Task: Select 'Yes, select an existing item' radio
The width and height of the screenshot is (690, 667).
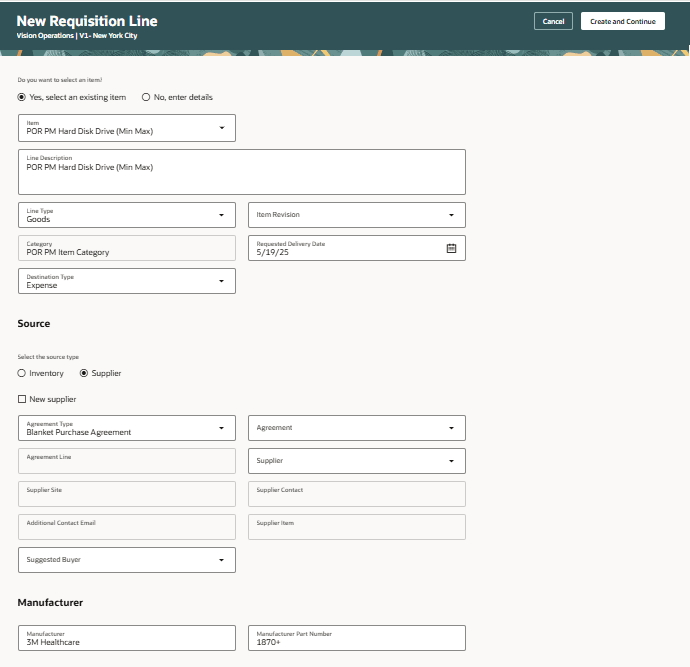Action: [22, 97]
